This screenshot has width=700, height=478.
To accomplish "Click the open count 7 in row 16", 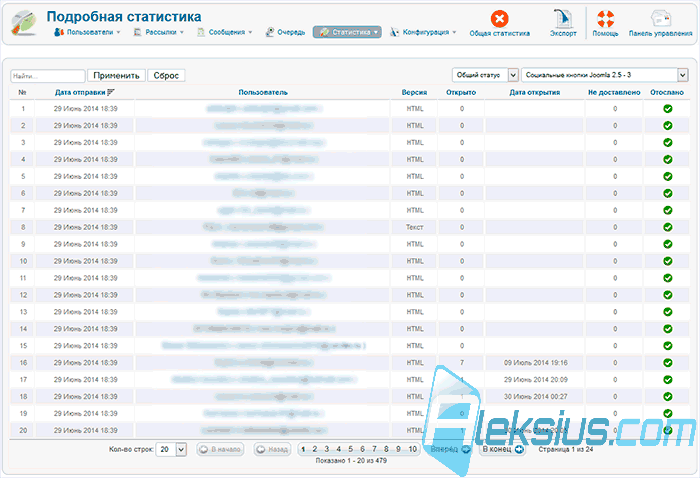I will (x=462, y=363).
